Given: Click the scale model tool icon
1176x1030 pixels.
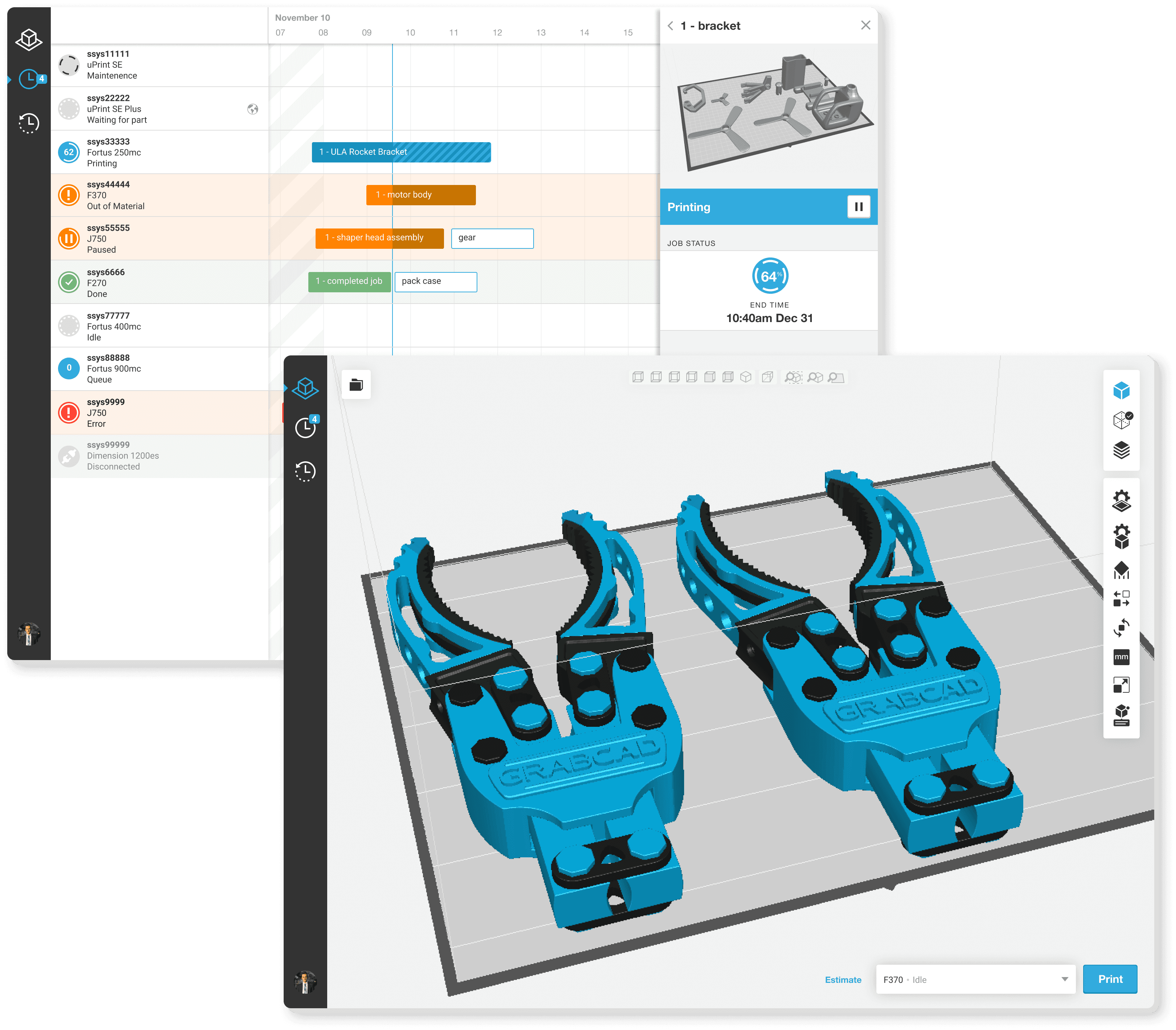Looking at the screenshot, I should [1121, 685].
